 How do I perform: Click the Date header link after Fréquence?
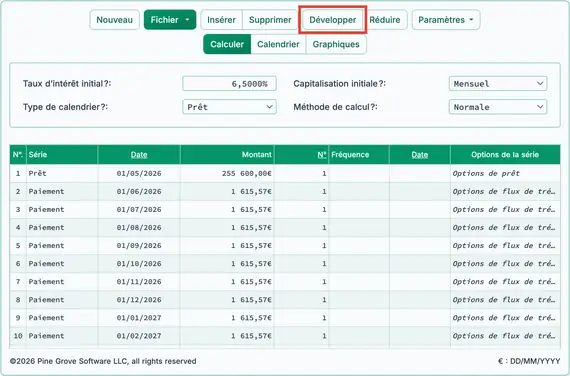tap(420, 155)
